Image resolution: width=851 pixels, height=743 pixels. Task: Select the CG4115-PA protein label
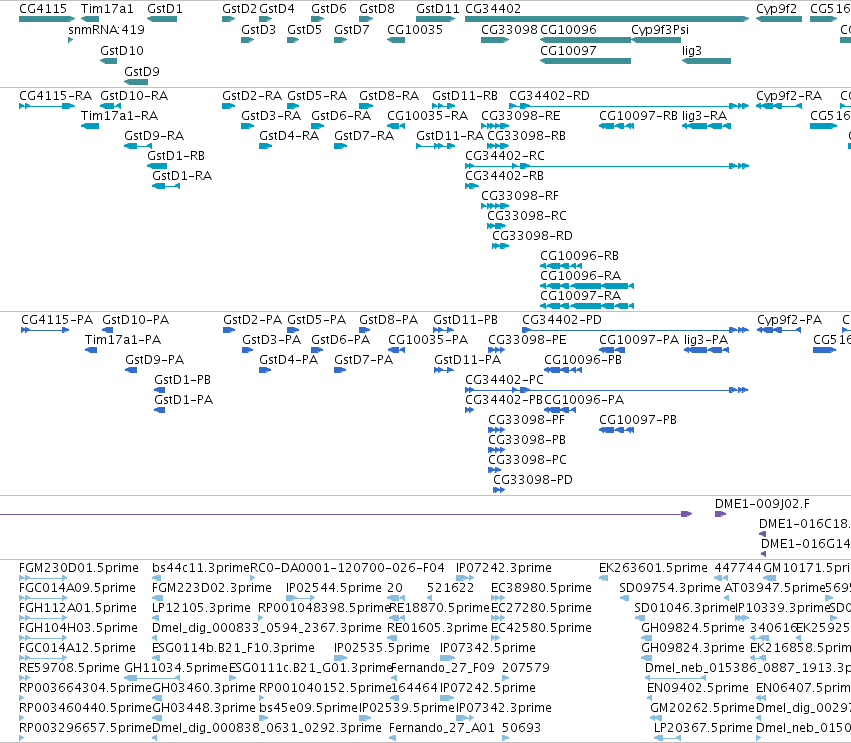point(57,320)
